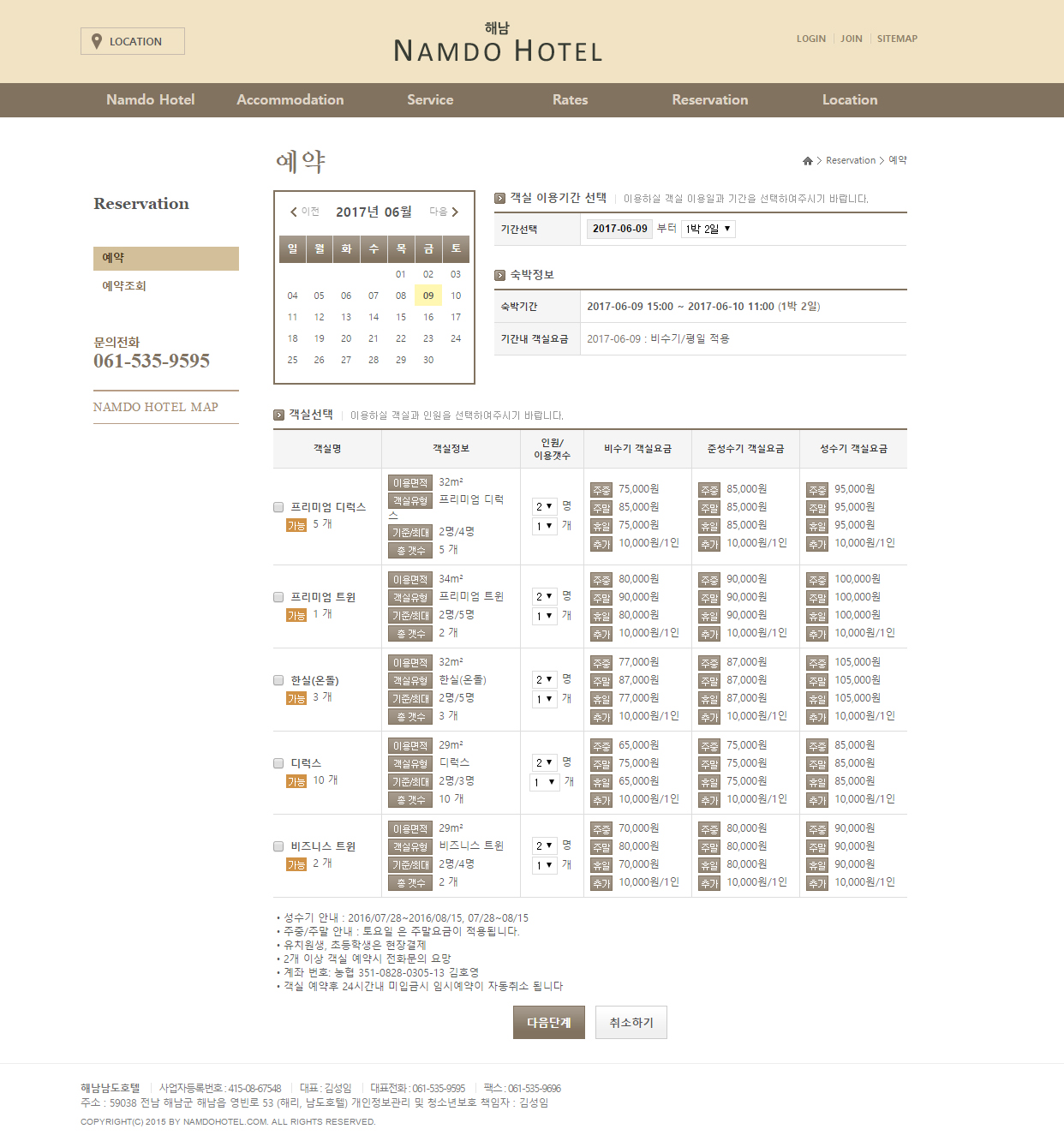Open guest count dropdown for 프리미엄 트윈
Screen dimensions: 1064x1141
(x=544, y=596)
